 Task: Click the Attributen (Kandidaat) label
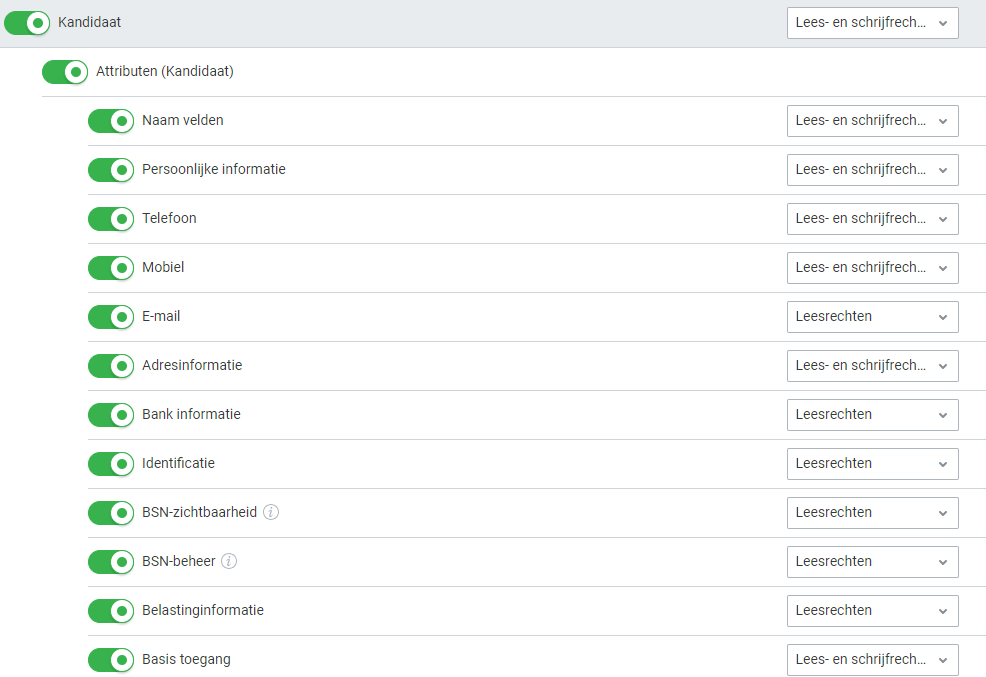pyautogui.click(x=165, y=72)
